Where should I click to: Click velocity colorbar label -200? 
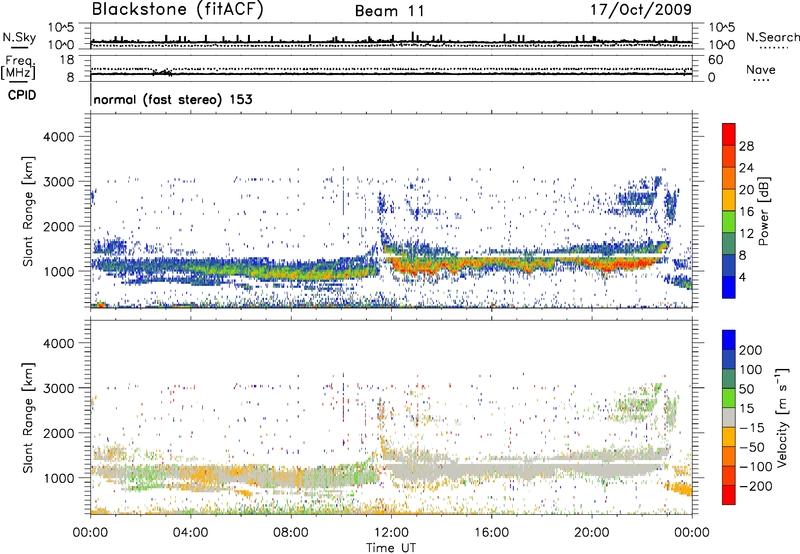(756, 486)
